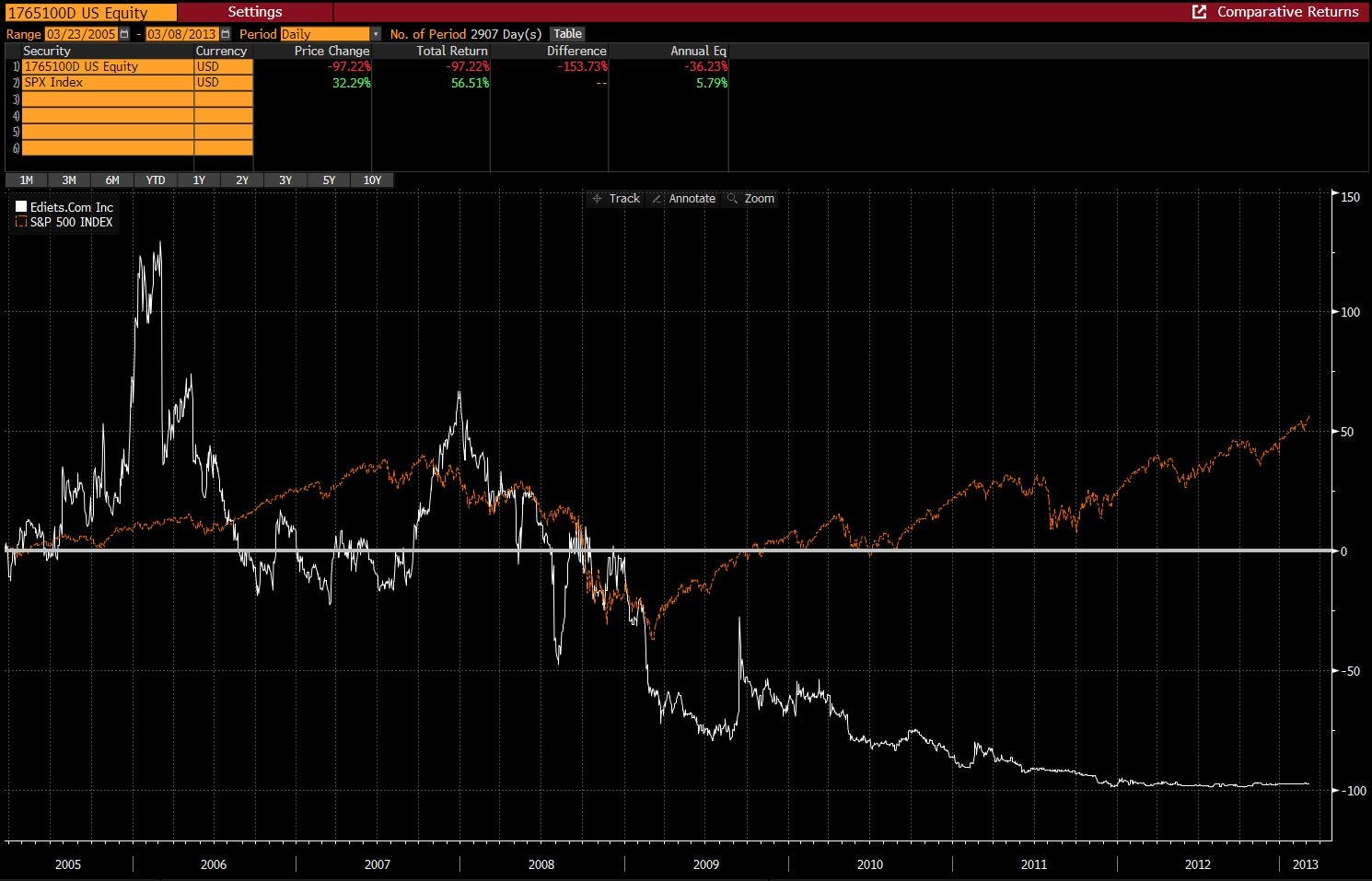This screenshot has width=1372, height=881.
Task: Click the 56.51% Total Return value
Action: pyautogui.click(x=469, y=83)
